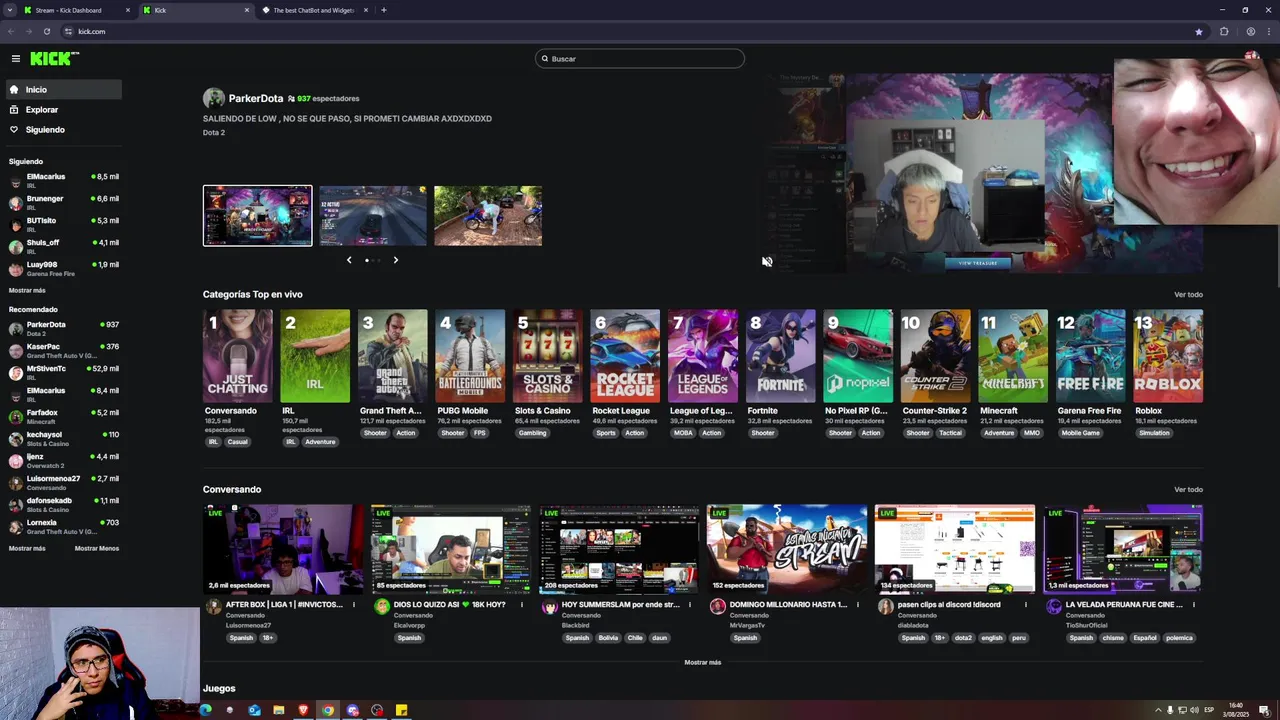Click Ver todo for Conversando section
Screen dimensions: 1280x720
coord(1188,490)
